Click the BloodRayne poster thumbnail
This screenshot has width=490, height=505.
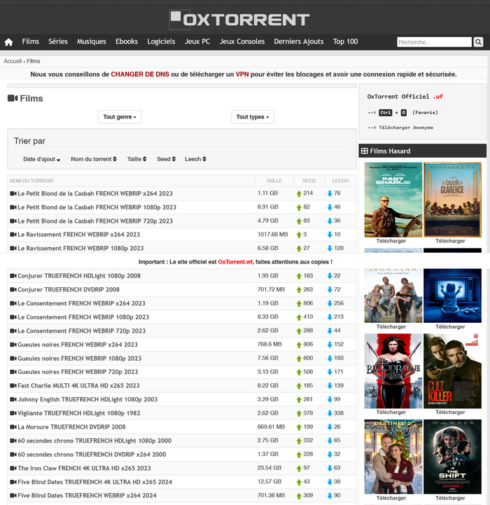(x=393, y=371)
